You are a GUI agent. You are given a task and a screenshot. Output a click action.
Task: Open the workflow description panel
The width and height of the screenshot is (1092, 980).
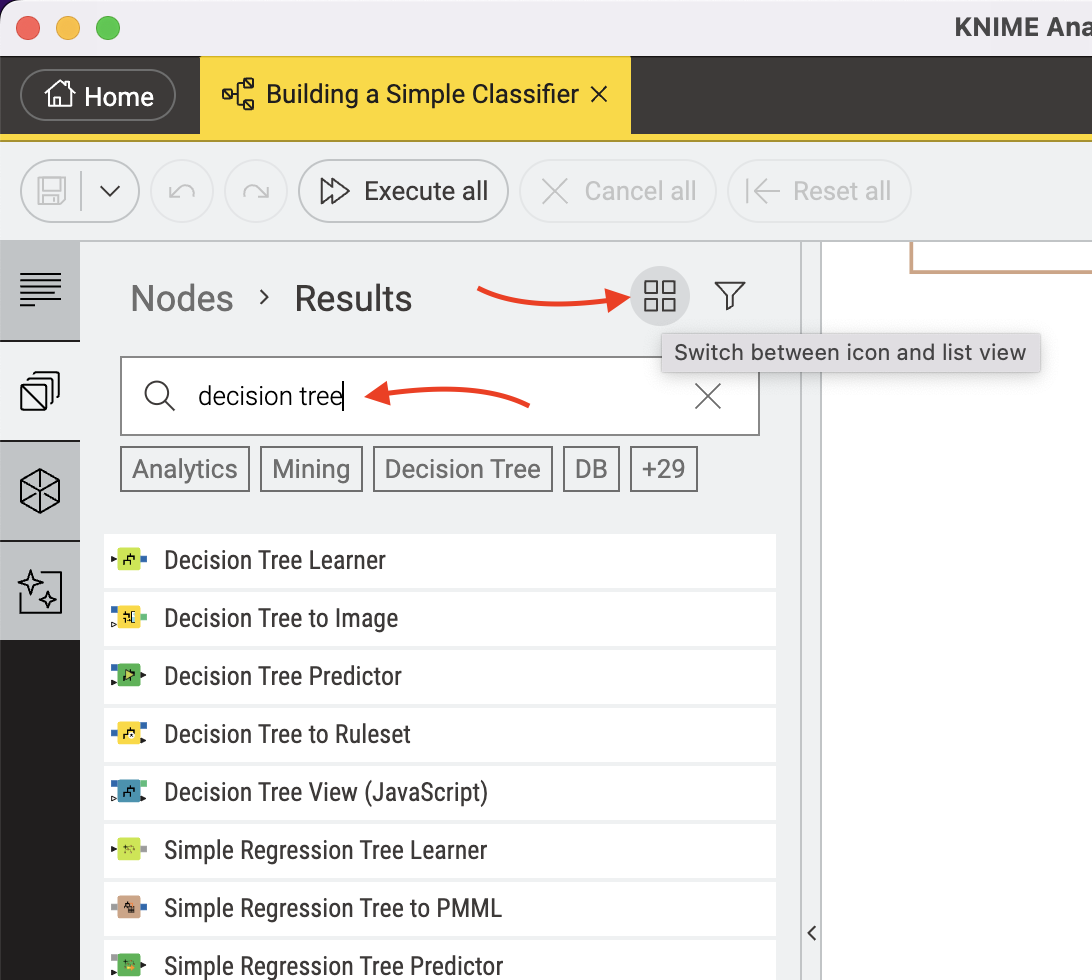(x=40, y=290)
